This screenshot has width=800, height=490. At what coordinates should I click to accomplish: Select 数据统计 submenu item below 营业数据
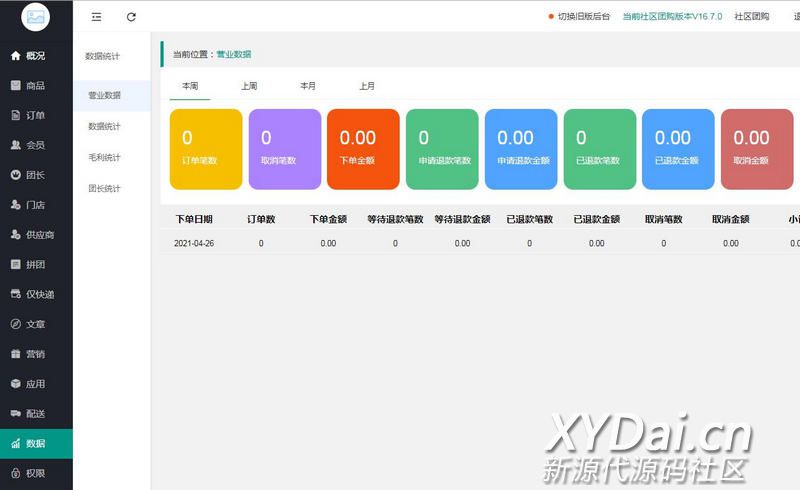point(105,126)
